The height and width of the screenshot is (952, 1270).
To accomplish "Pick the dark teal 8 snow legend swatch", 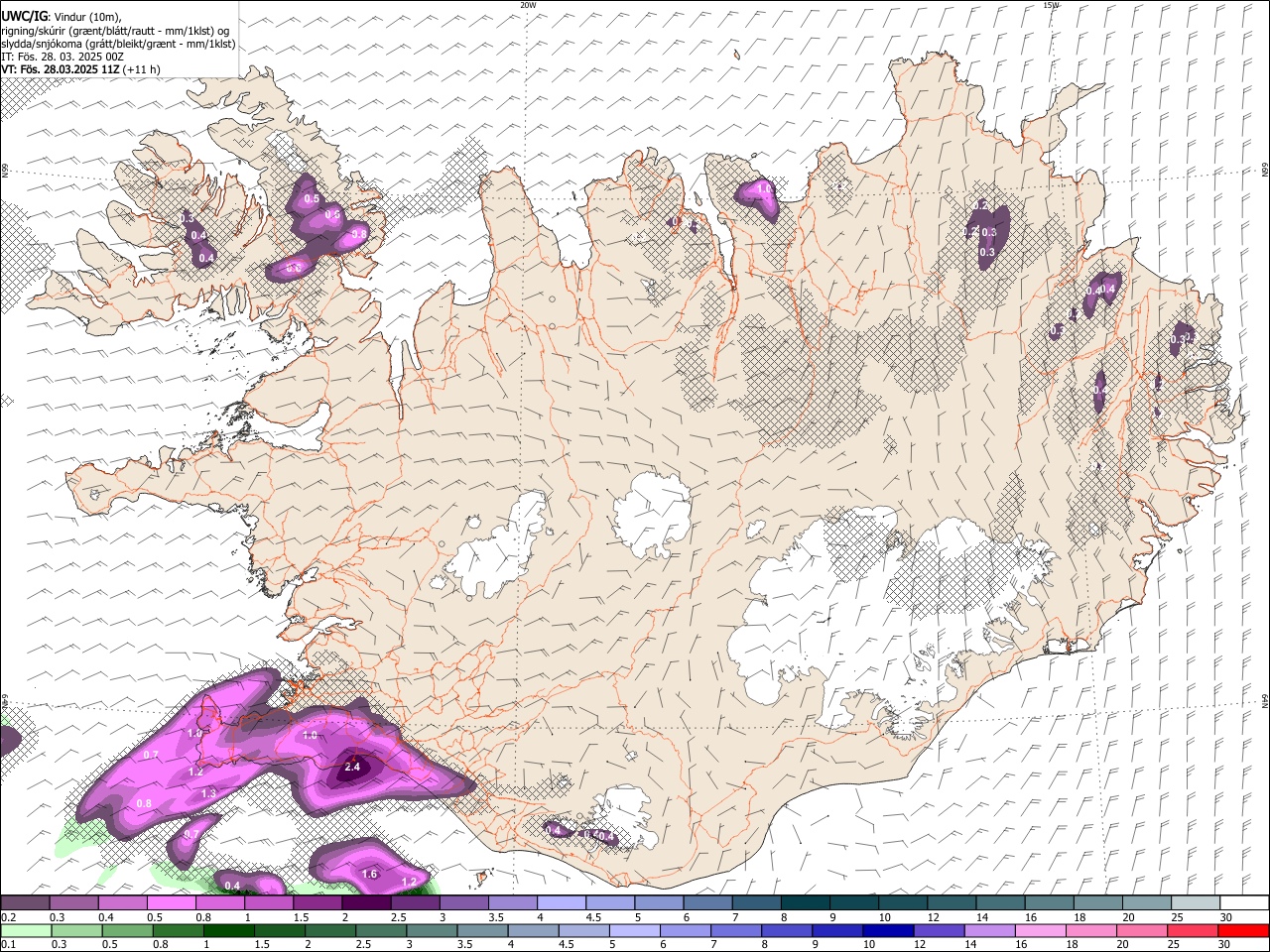I will [805, 903].
